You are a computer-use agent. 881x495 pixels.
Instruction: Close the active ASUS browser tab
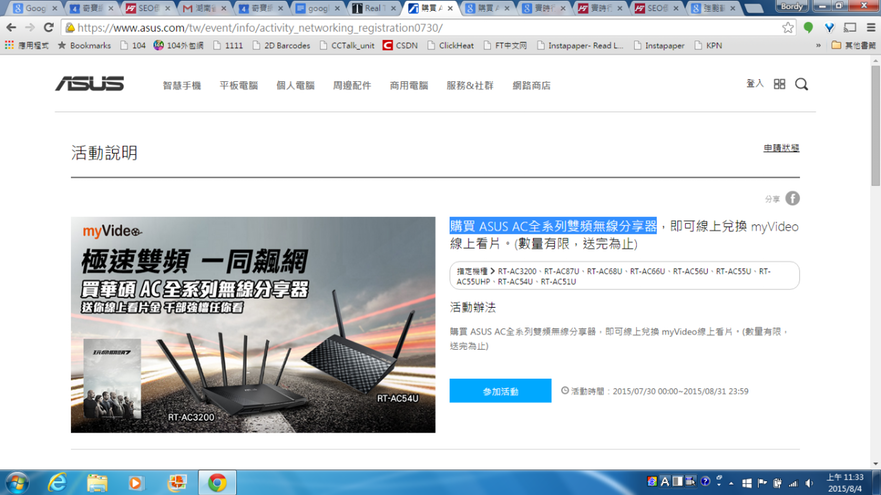(x=450, y=8)
